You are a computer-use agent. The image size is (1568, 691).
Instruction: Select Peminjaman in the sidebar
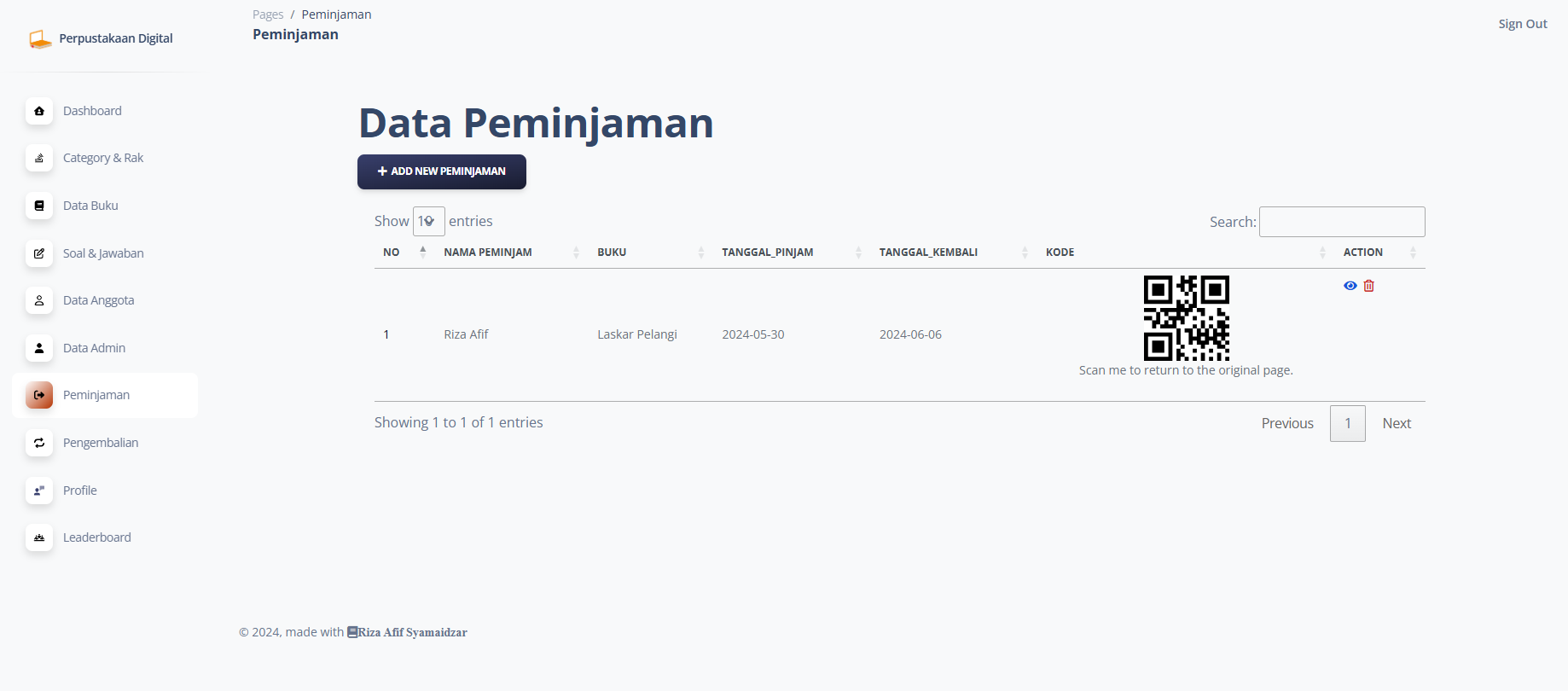click(105, 395)
